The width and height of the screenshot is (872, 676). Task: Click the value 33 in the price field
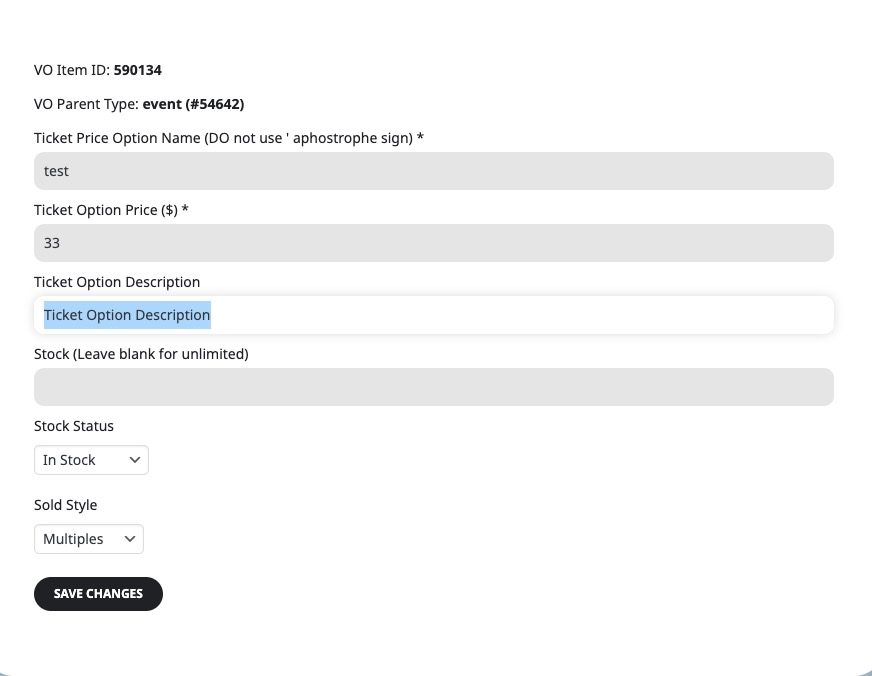pos(52,243)
